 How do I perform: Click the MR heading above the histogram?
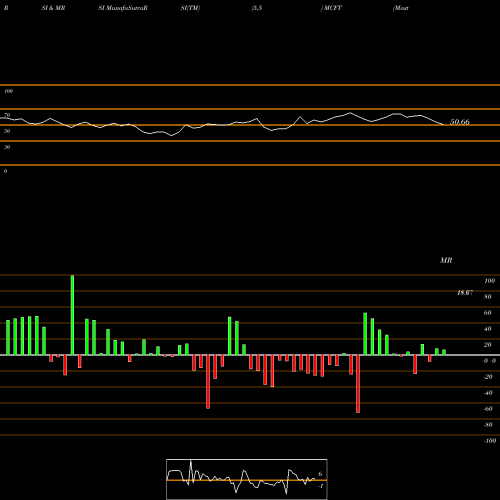click(x=446, y=260)
